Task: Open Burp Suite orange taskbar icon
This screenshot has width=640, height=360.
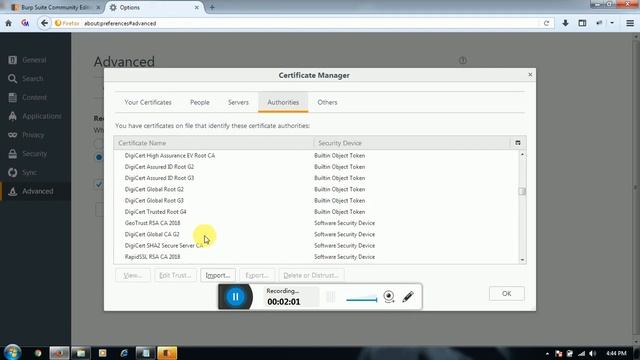Action: (x=167, y=353)
